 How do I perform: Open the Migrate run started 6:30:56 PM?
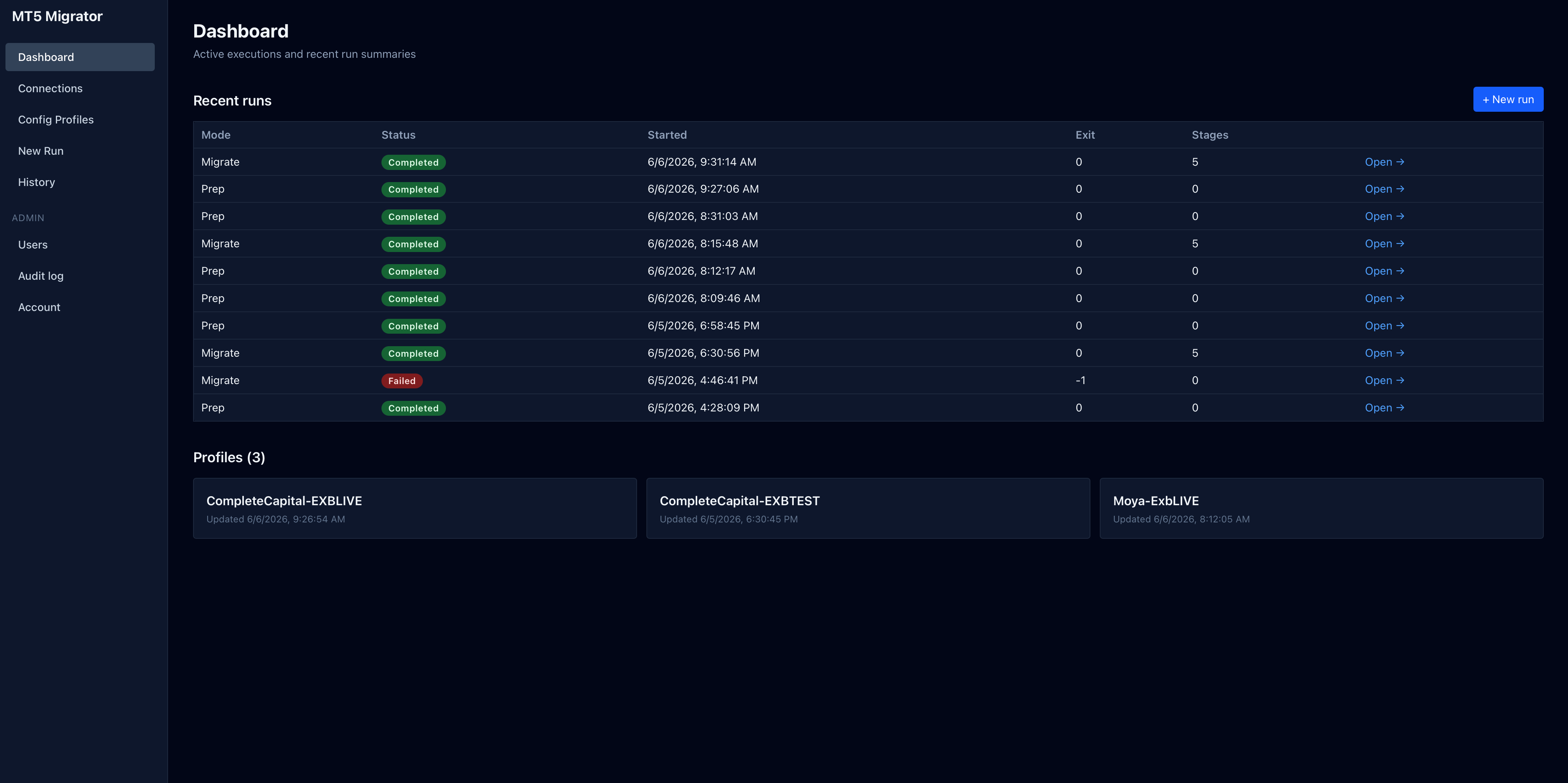[1384, 354]
